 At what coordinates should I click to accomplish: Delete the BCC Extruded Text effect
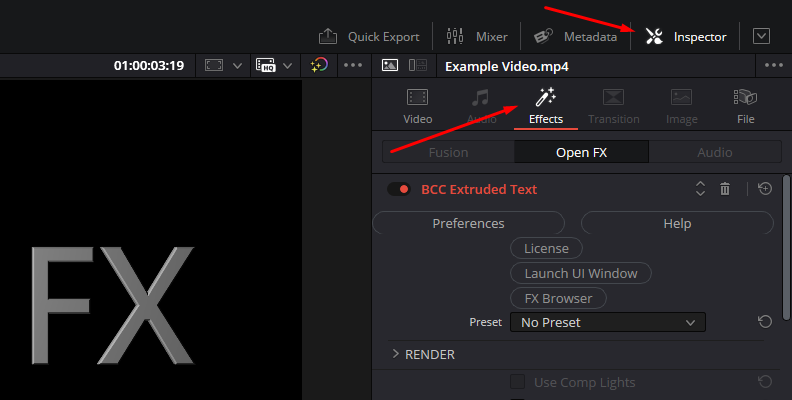click(x=726, y=189)
